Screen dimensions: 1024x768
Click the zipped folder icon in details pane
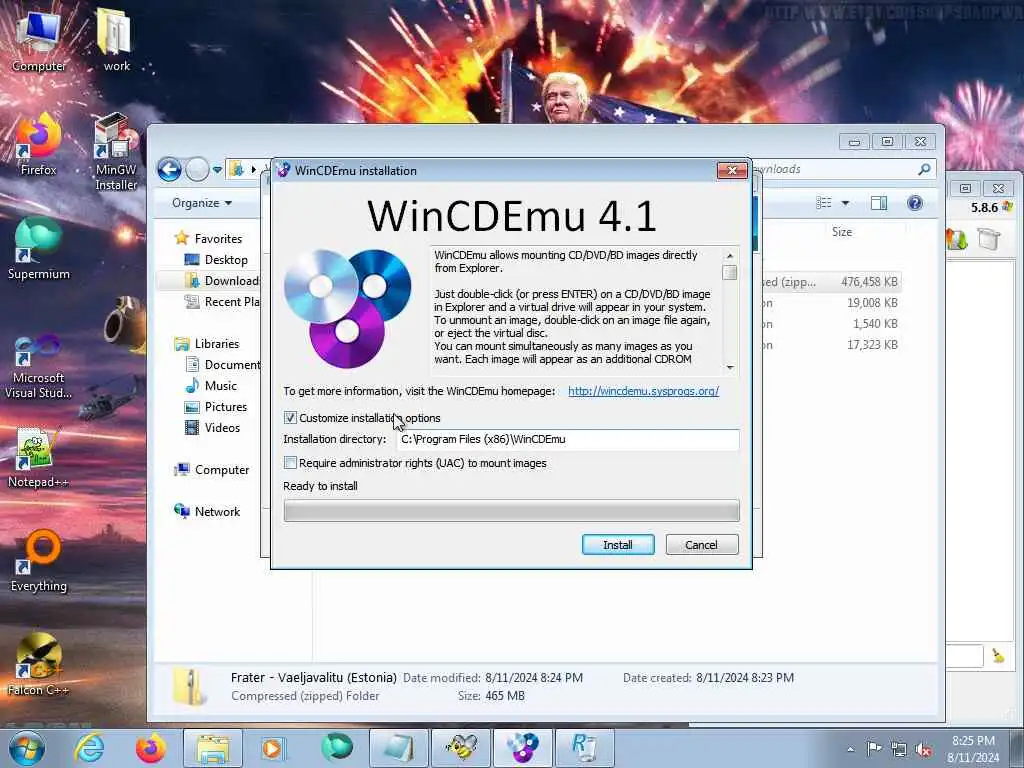(190, 686)
